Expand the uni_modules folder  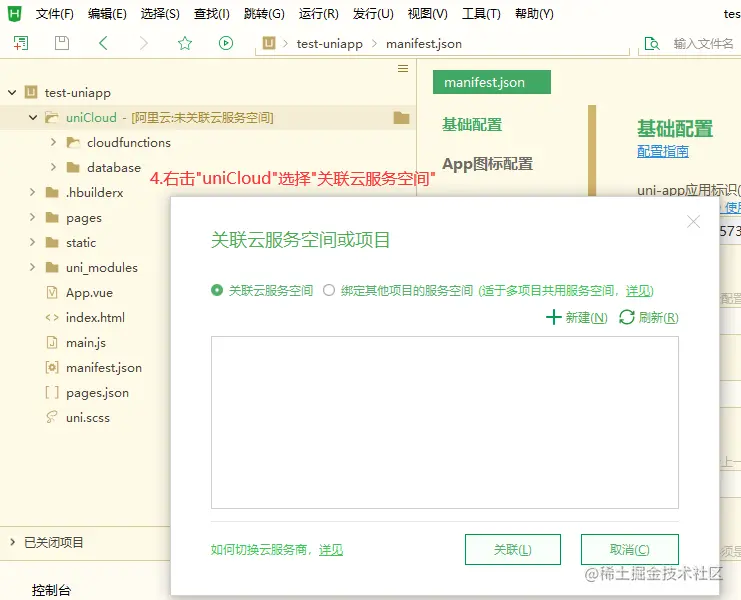pos(33,267)
